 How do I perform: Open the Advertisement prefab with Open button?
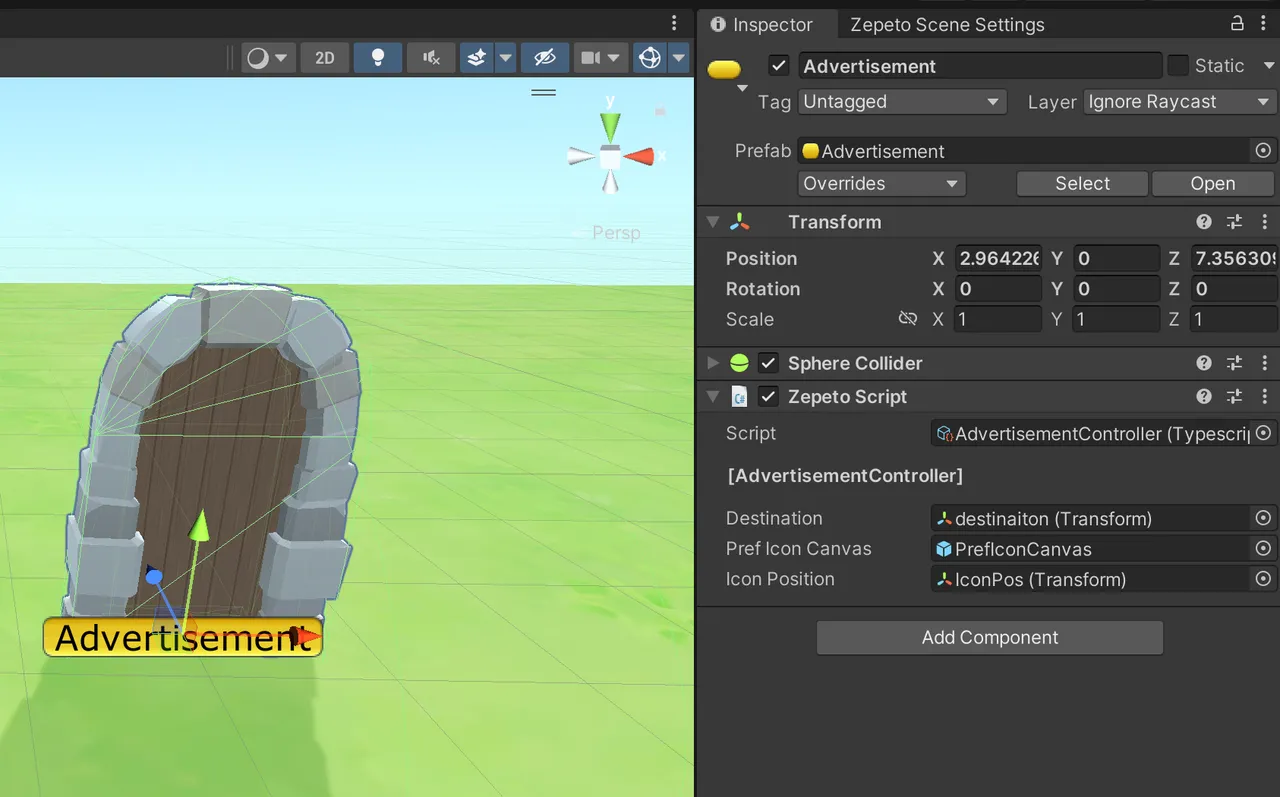tap(1213, 183)
